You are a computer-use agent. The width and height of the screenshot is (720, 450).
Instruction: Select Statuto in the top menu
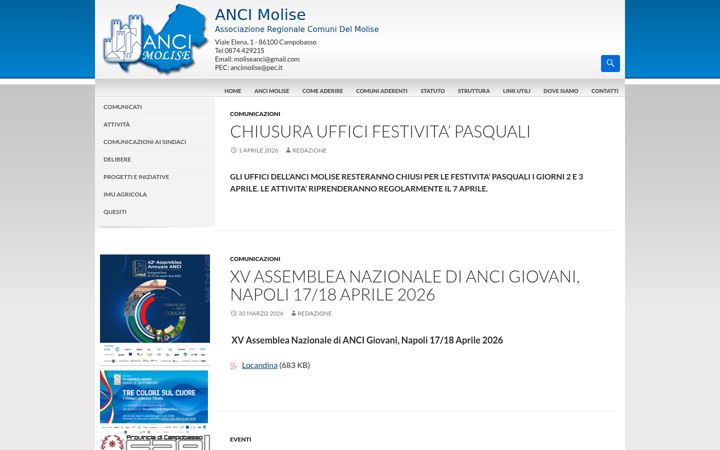coord(433,91)
